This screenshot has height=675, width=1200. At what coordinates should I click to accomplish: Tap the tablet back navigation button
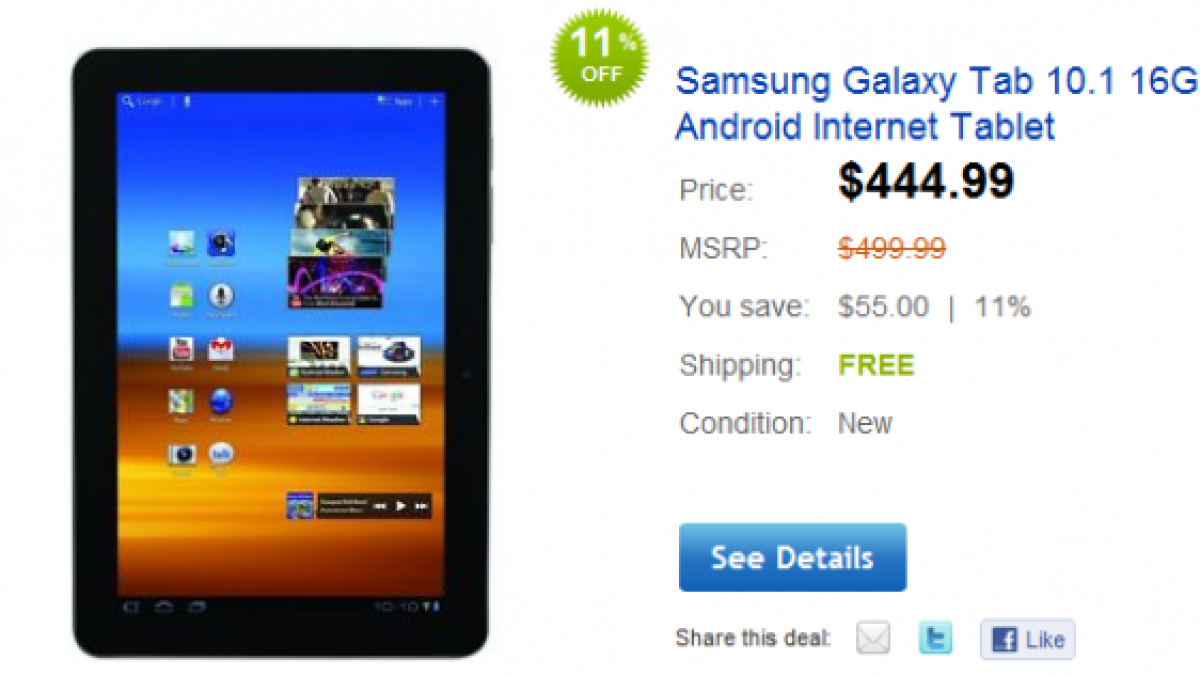(130, 607)
